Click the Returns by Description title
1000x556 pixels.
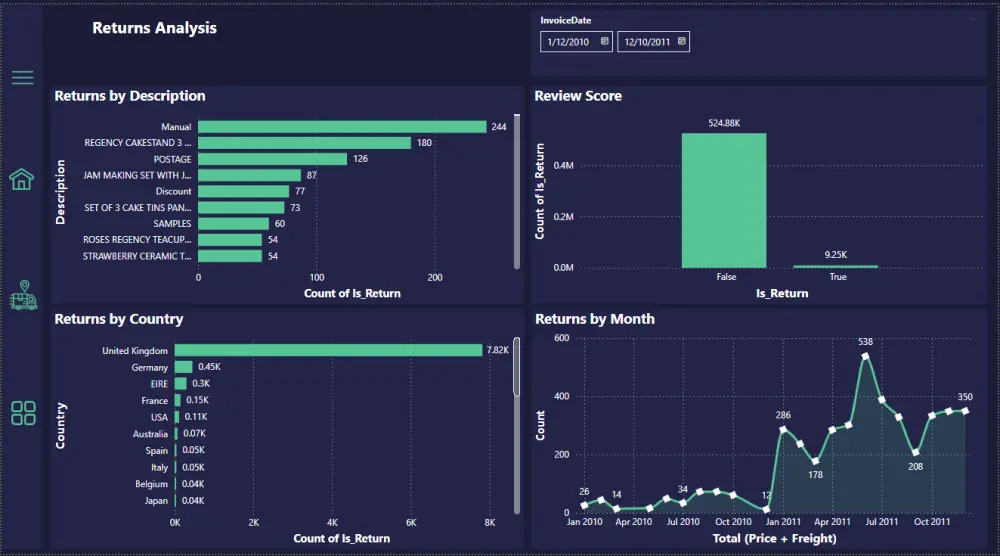pyautogui.click(x=130, y=96)
